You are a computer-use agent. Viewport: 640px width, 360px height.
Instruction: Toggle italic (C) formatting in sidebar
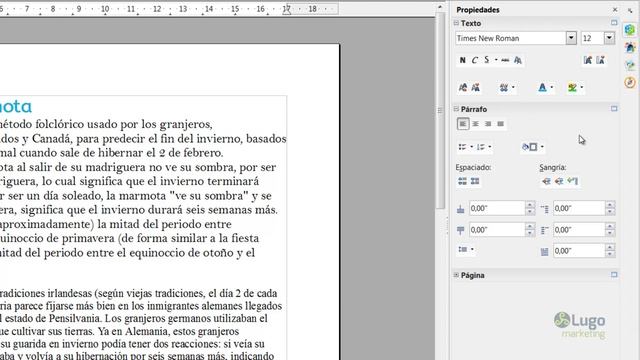(474, 60)
